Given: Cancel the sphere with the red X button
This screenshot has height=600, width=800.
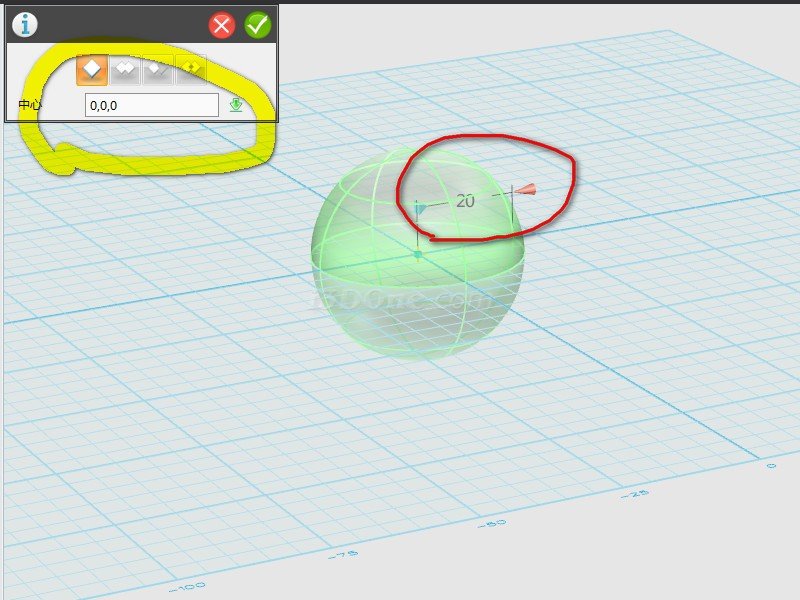Looking at the screenshot, I should pyautogui.click(x=223, y=25).
